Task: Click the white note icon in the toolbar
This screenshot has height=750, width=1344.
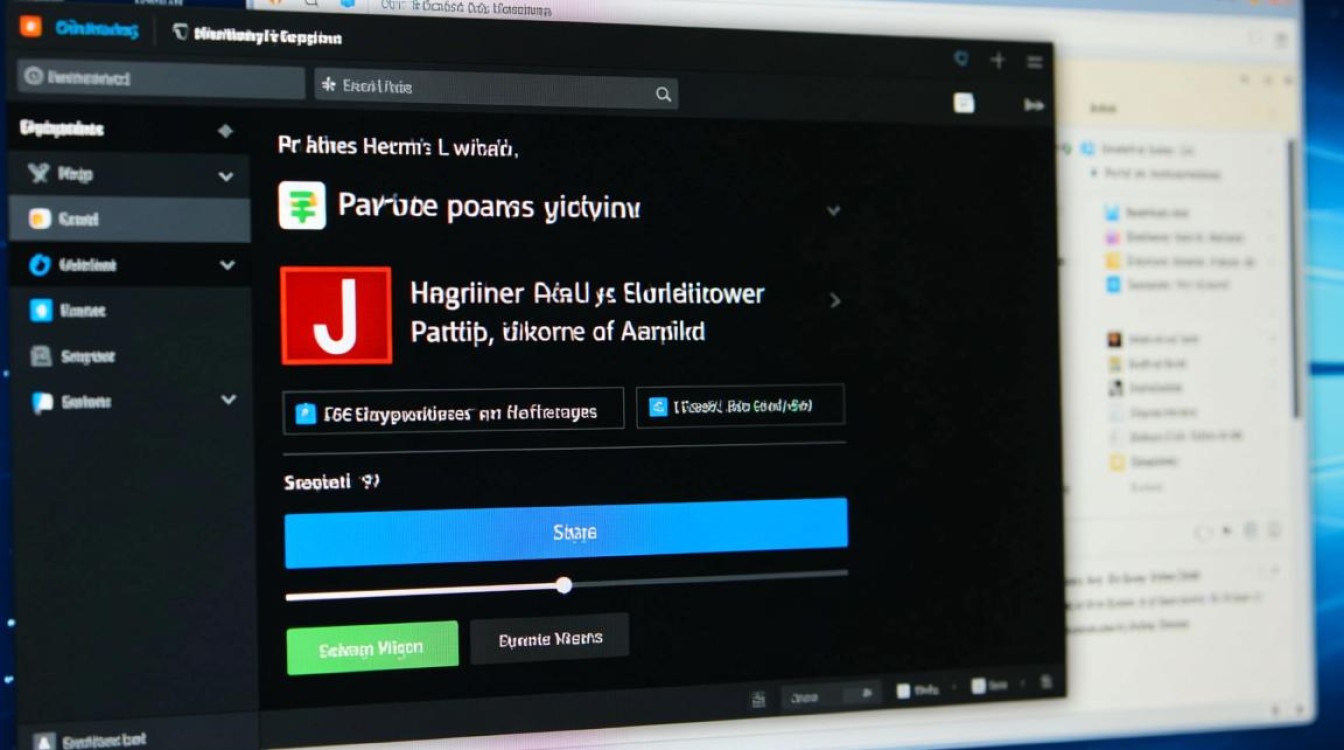Action: click(x=963, y=102)
